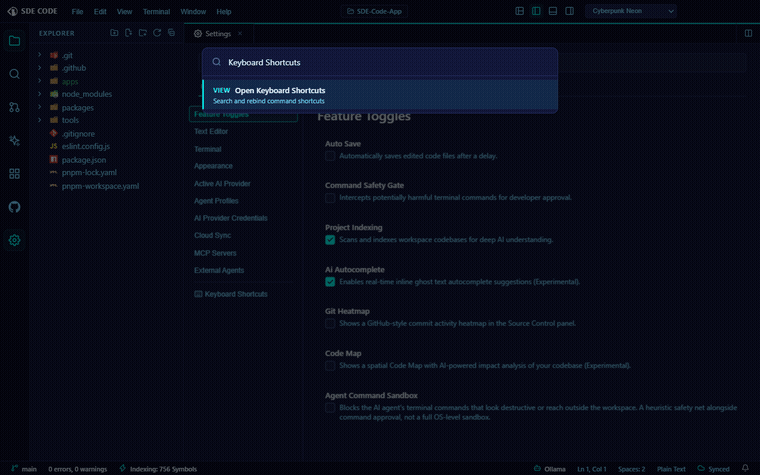This screenshot has height=475, width=760.
Task: Open the GitHub panel in activity bar
Action: coord(14,207)
